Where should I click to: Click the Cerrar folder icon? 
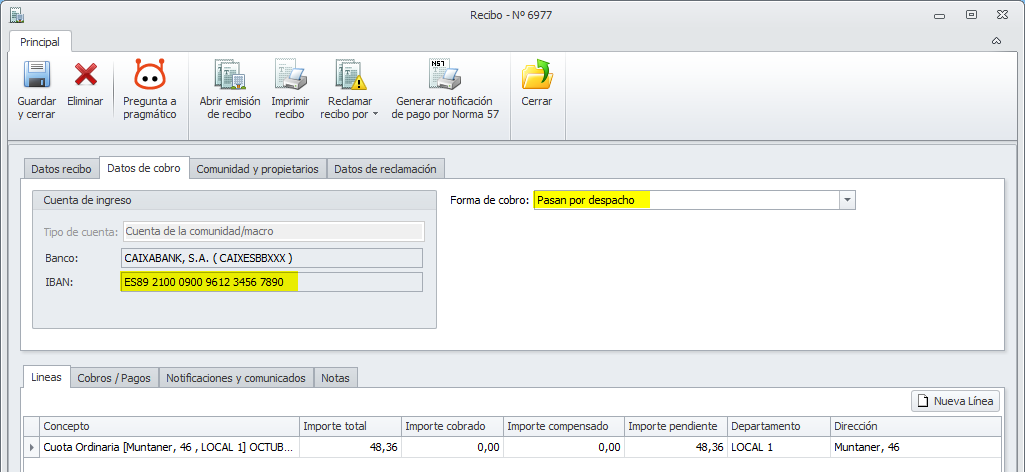537,75
